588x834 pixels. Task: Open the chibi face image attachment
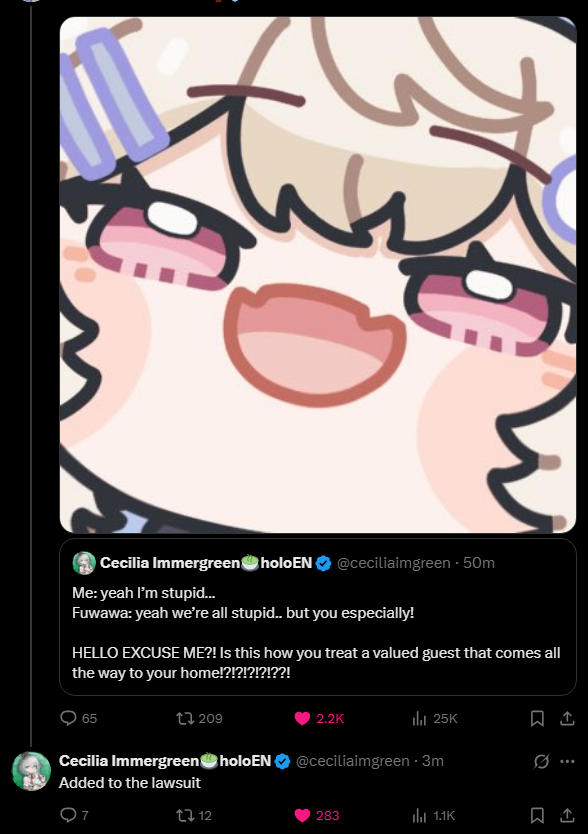[318, 274]
